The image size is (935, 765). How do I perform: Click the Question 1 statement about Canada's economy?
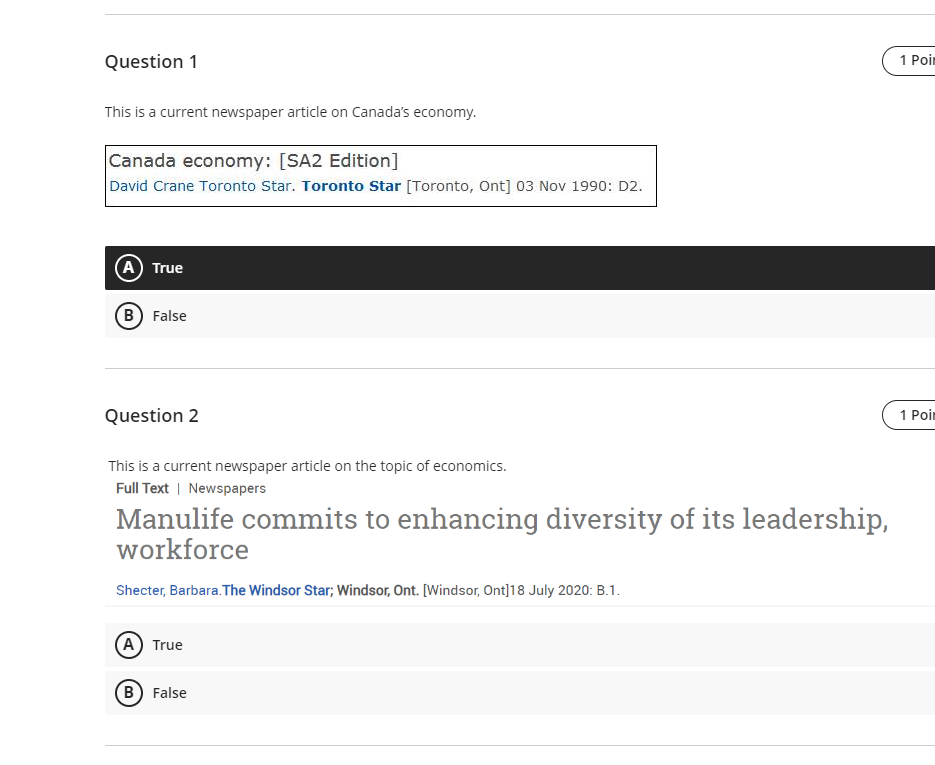[x=290, y=112]
